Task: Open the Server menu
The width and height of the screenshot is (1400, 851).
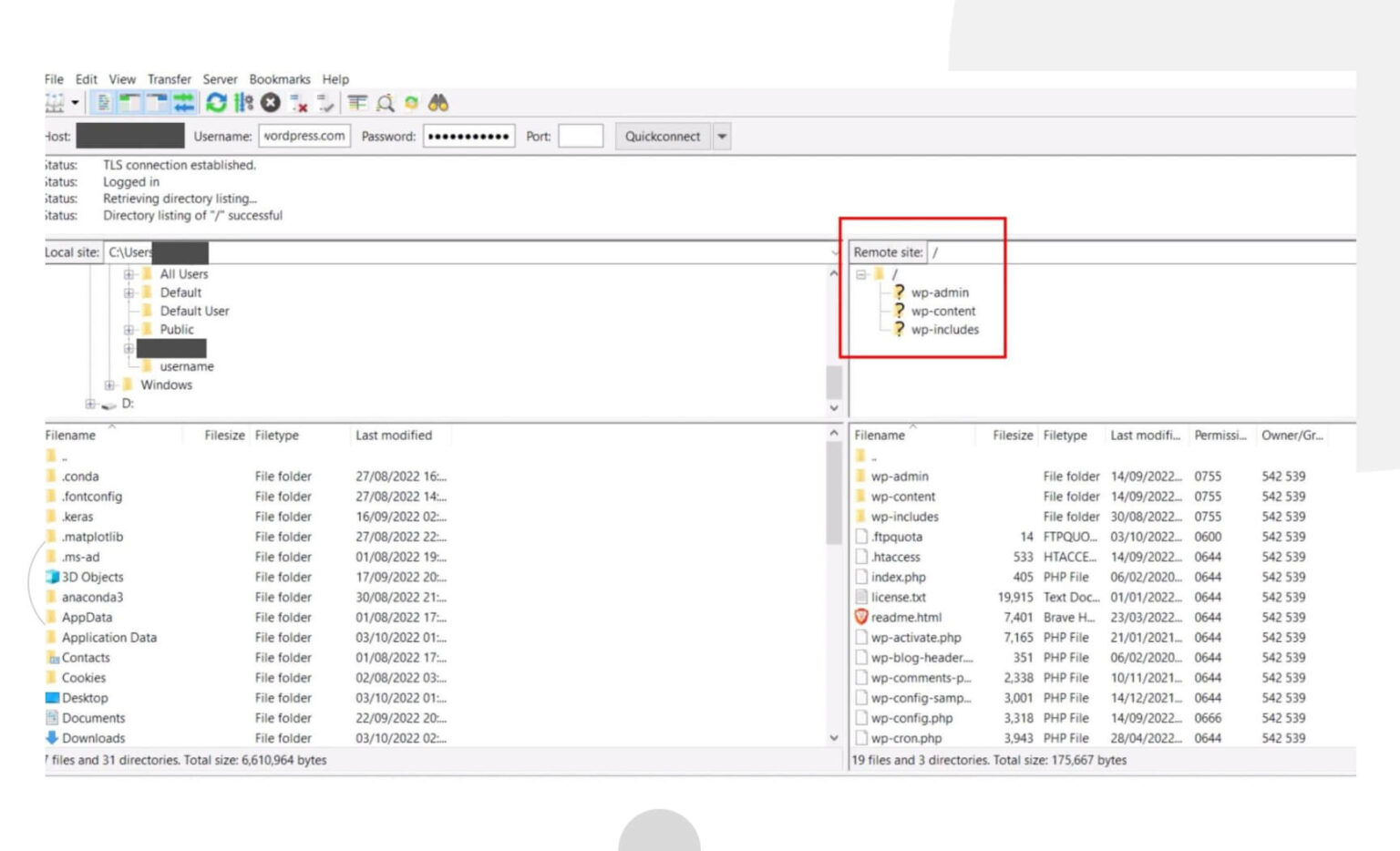Action: [x=219, y=79]
